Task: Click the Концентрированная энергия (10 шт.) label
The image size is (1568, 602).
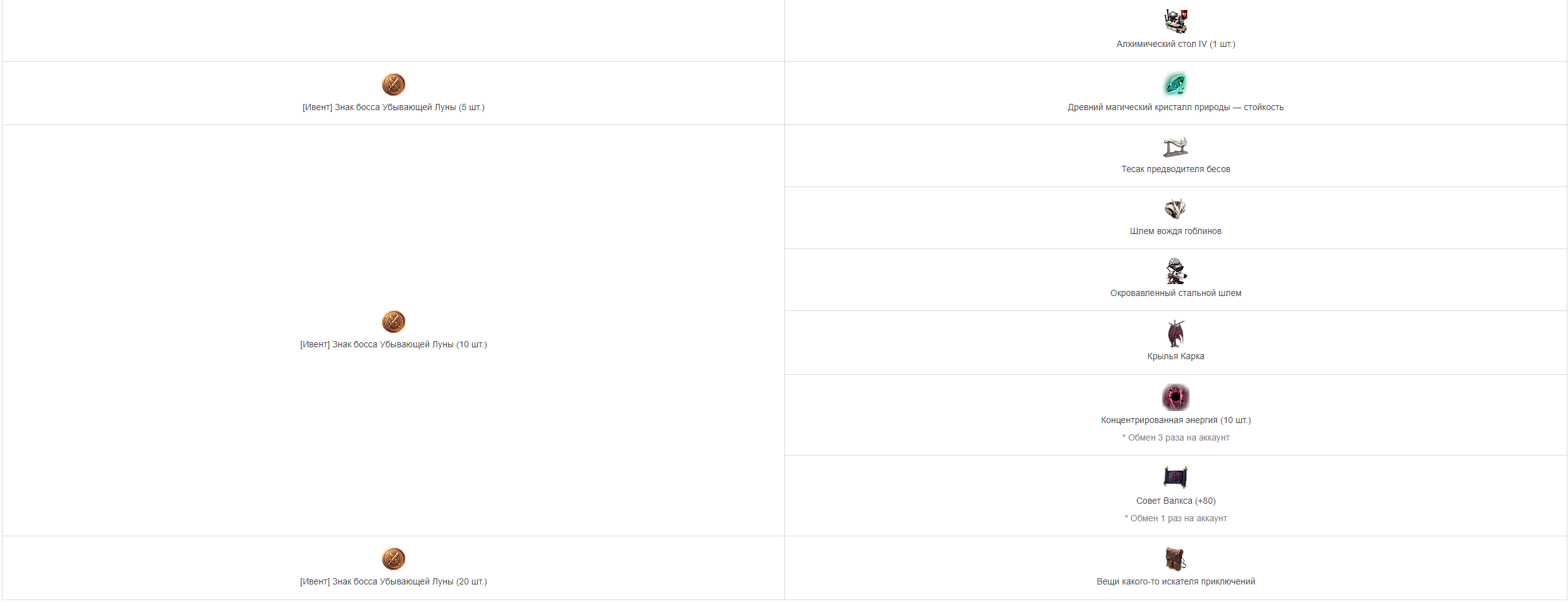Action: (1176, 421)
